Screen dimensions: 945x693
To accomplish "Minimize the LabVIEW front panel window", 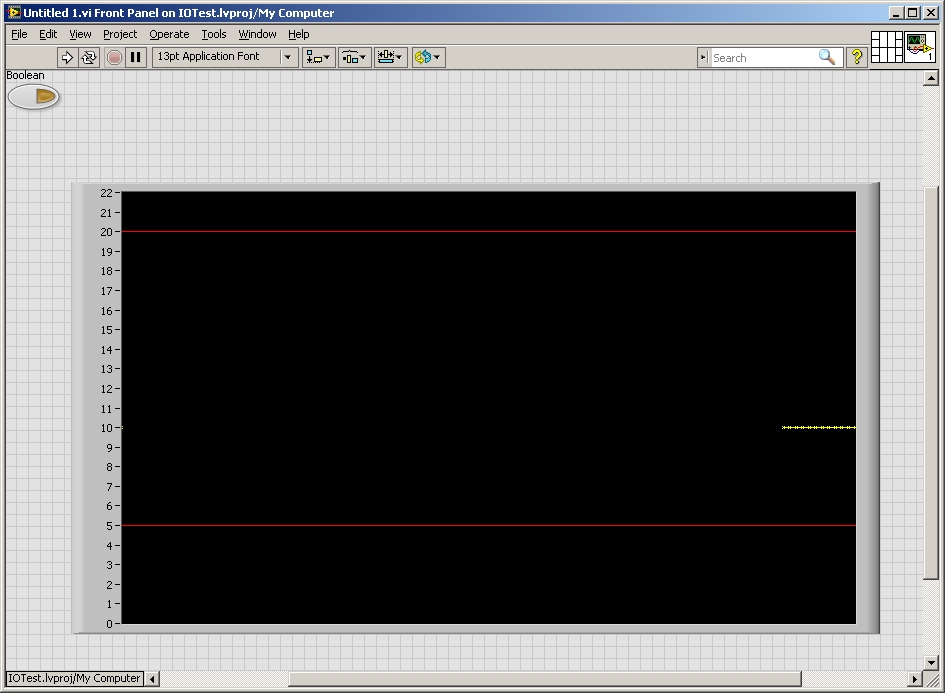I will (896, 13).
